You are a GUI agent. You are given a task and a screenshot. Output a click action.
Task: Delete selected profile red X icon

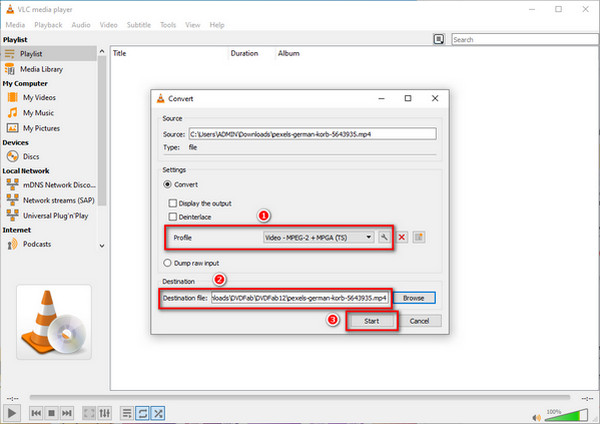pos(401,237)
